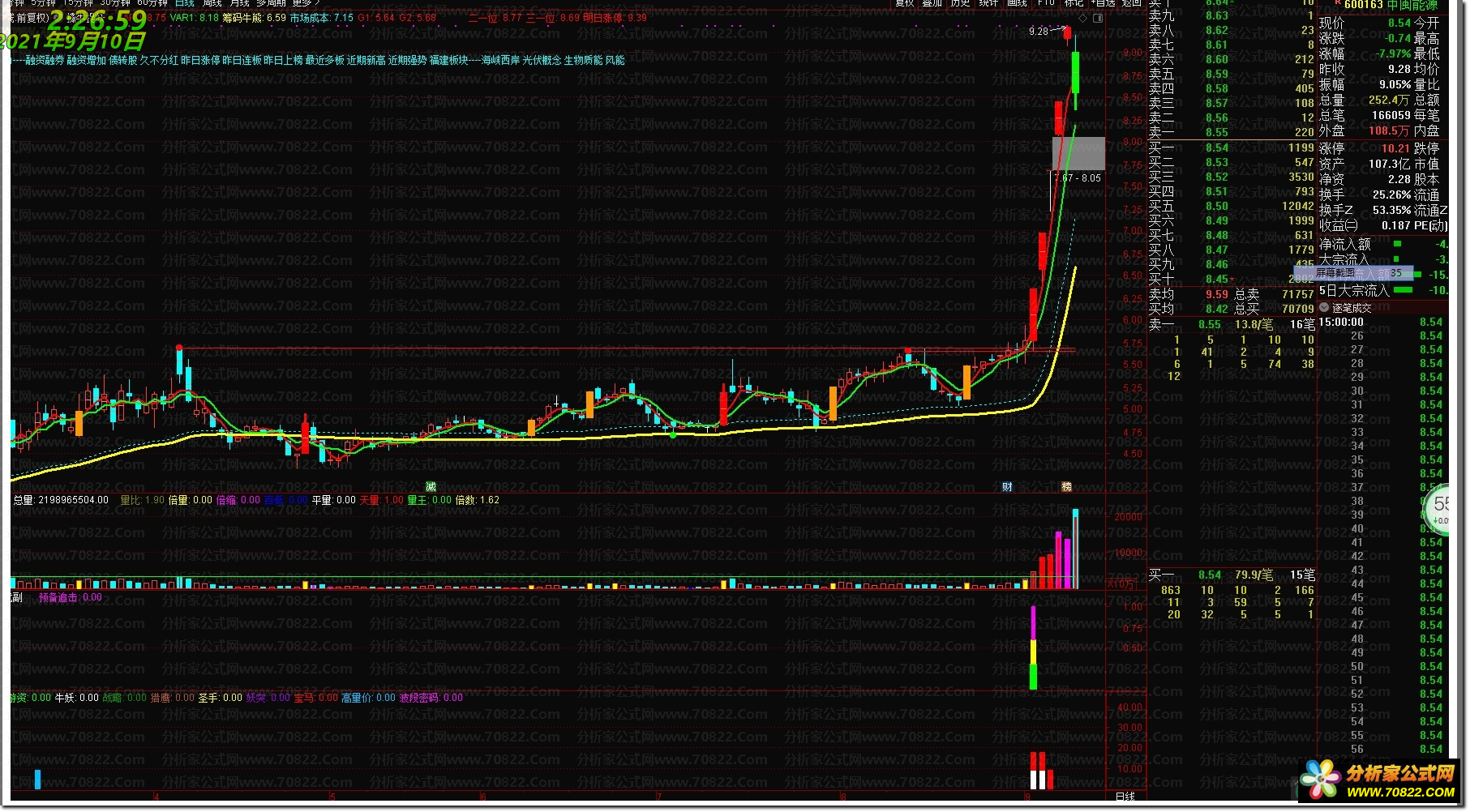Click the 债转股 tag
Viewport: 1470px width, 812px height.
pyautogui.click(x=122, y=61)
